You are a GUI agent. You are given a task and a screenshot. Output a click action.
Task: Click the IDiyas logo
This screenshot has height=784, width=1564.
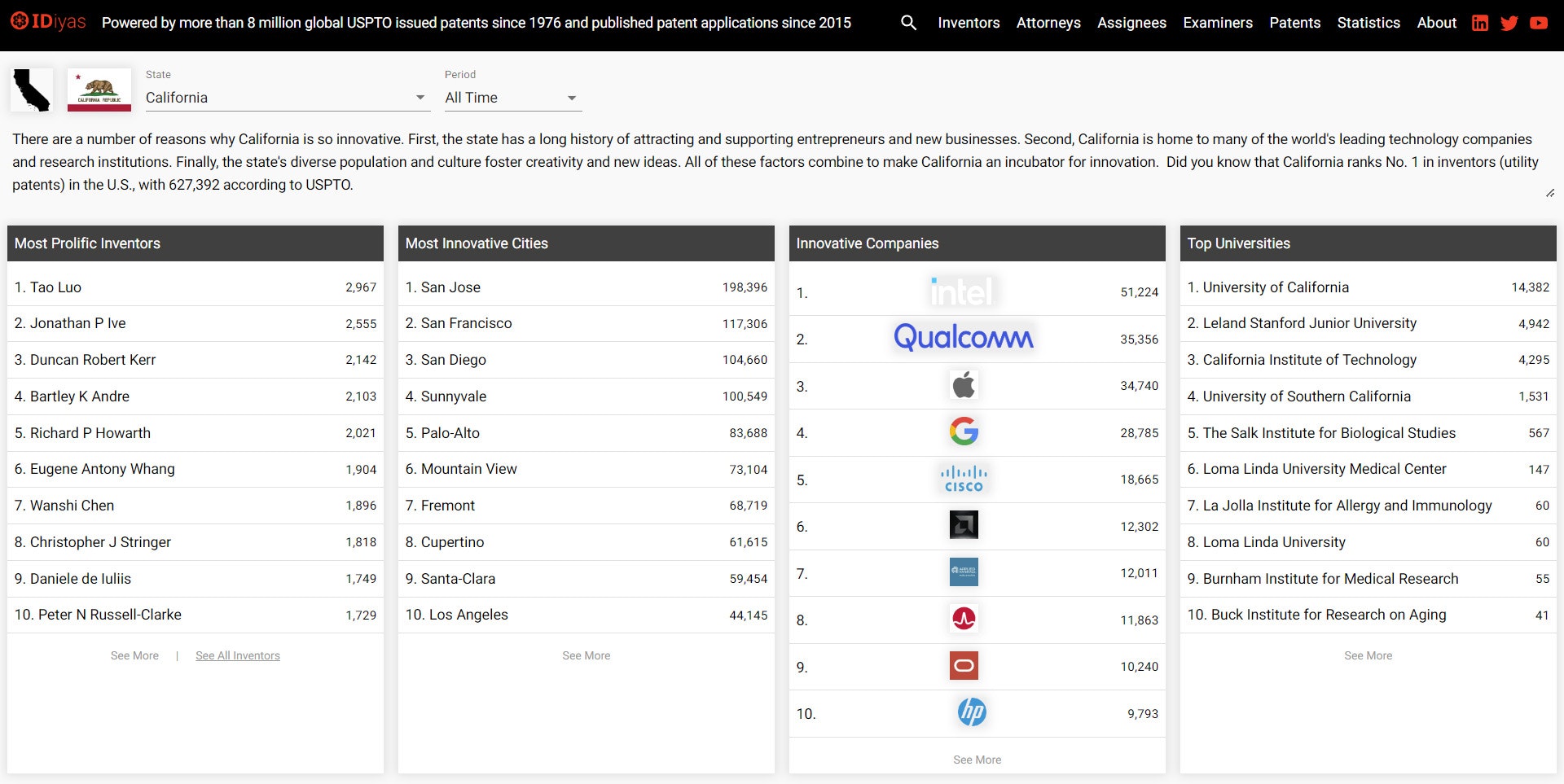coord(48,22)
